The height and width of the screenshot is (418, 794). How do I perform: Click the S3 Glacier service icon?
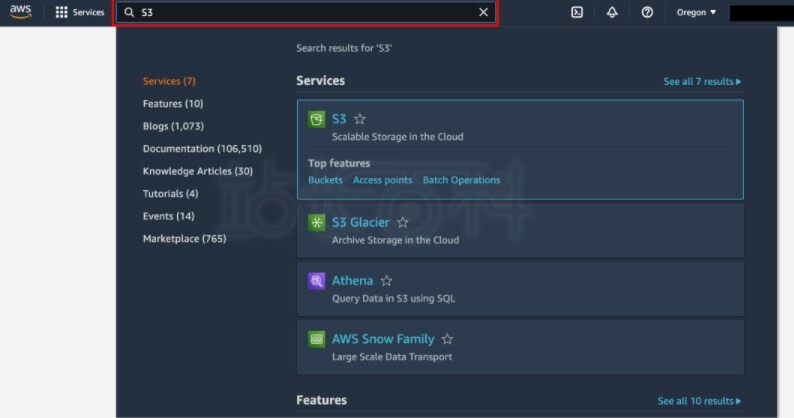[x=316, y=222]
